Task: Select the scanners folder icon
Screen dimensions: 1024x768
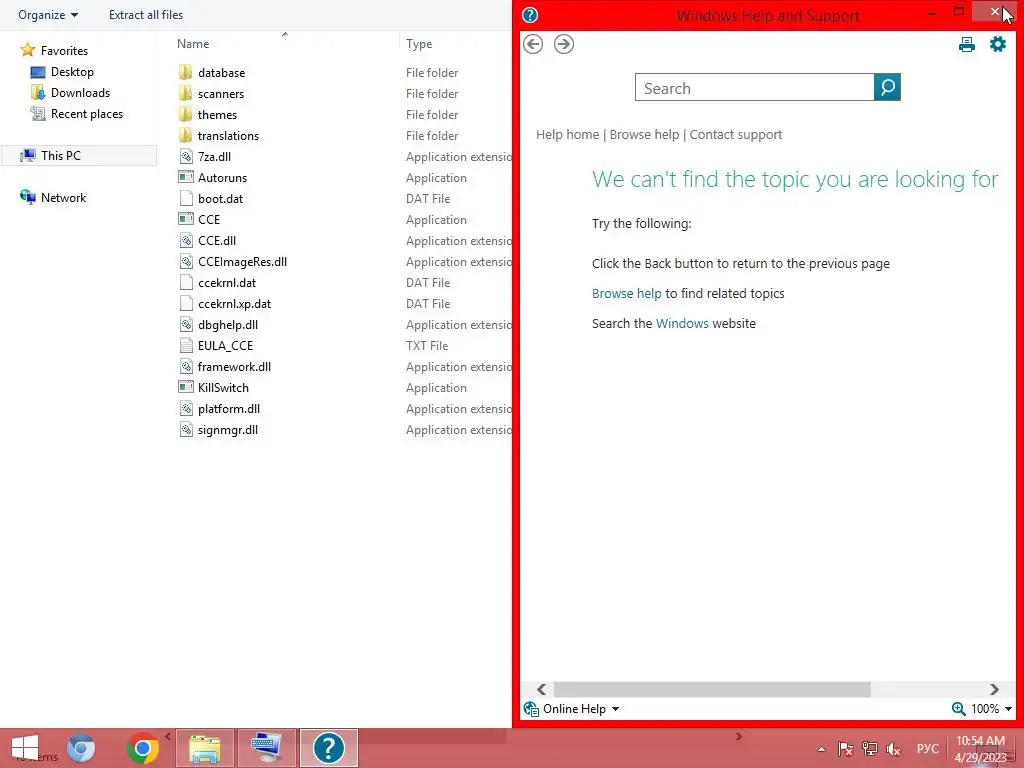Action: coord(185,93)
